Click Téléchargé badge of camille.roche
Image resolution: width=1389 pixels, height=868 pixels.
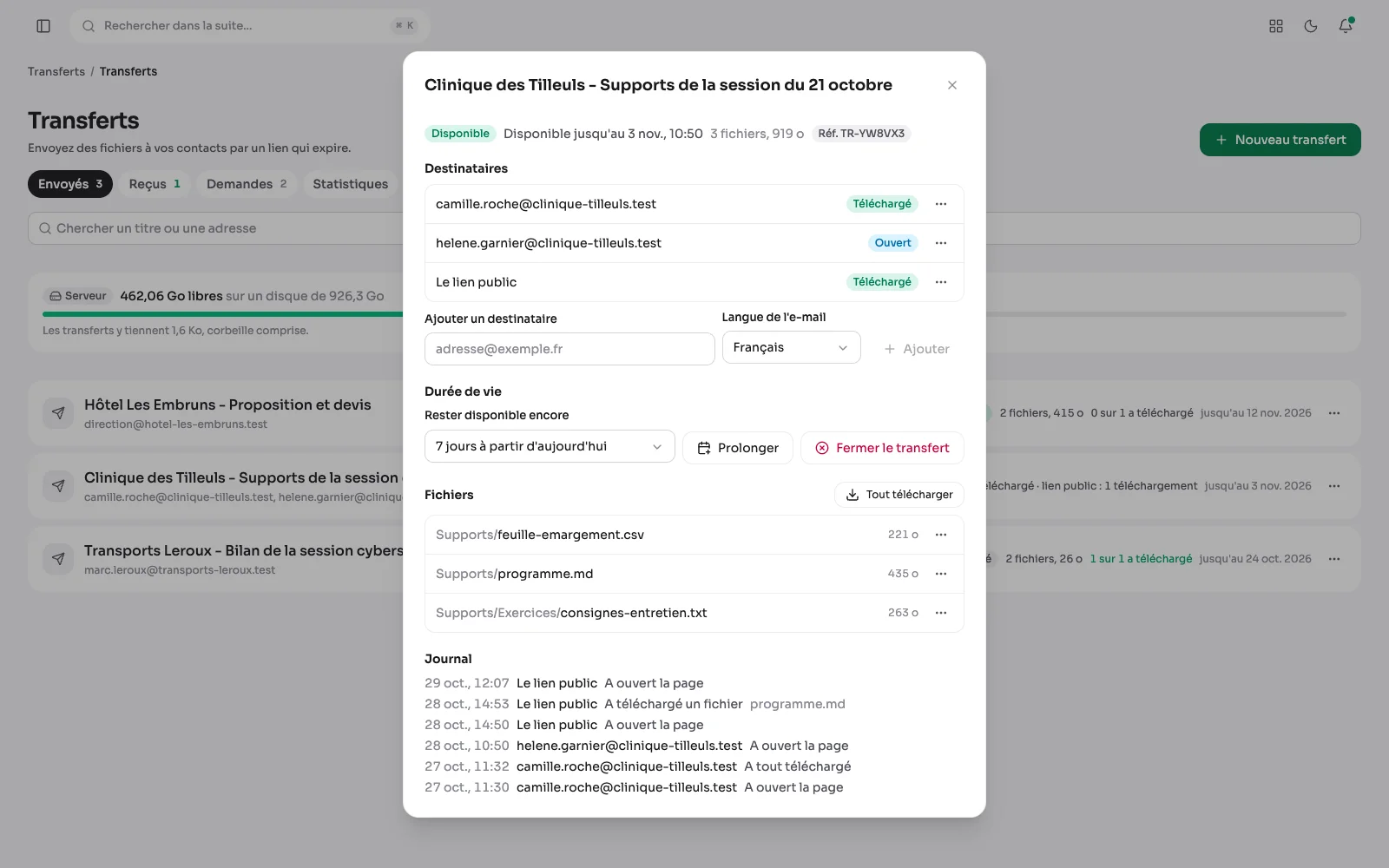pos(882,204)
